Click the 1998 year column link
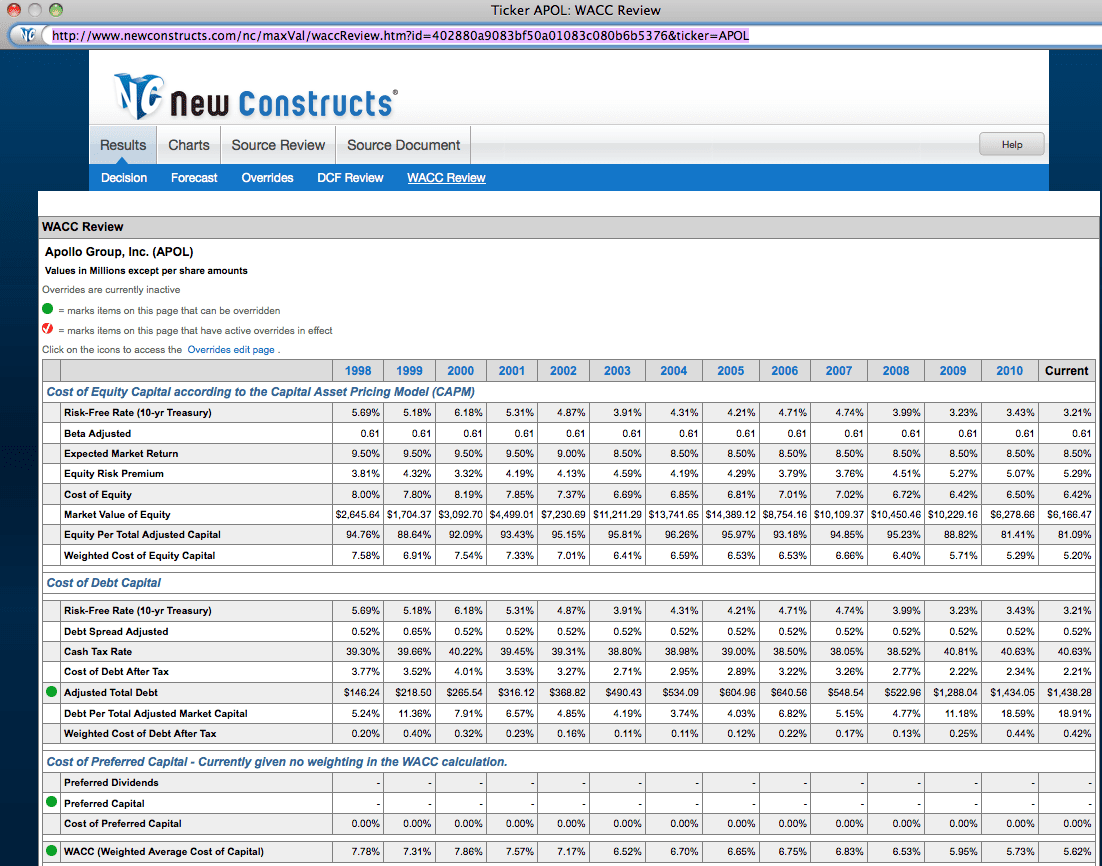The width and height of the screenshot is (1102, 866). [358, 370]
